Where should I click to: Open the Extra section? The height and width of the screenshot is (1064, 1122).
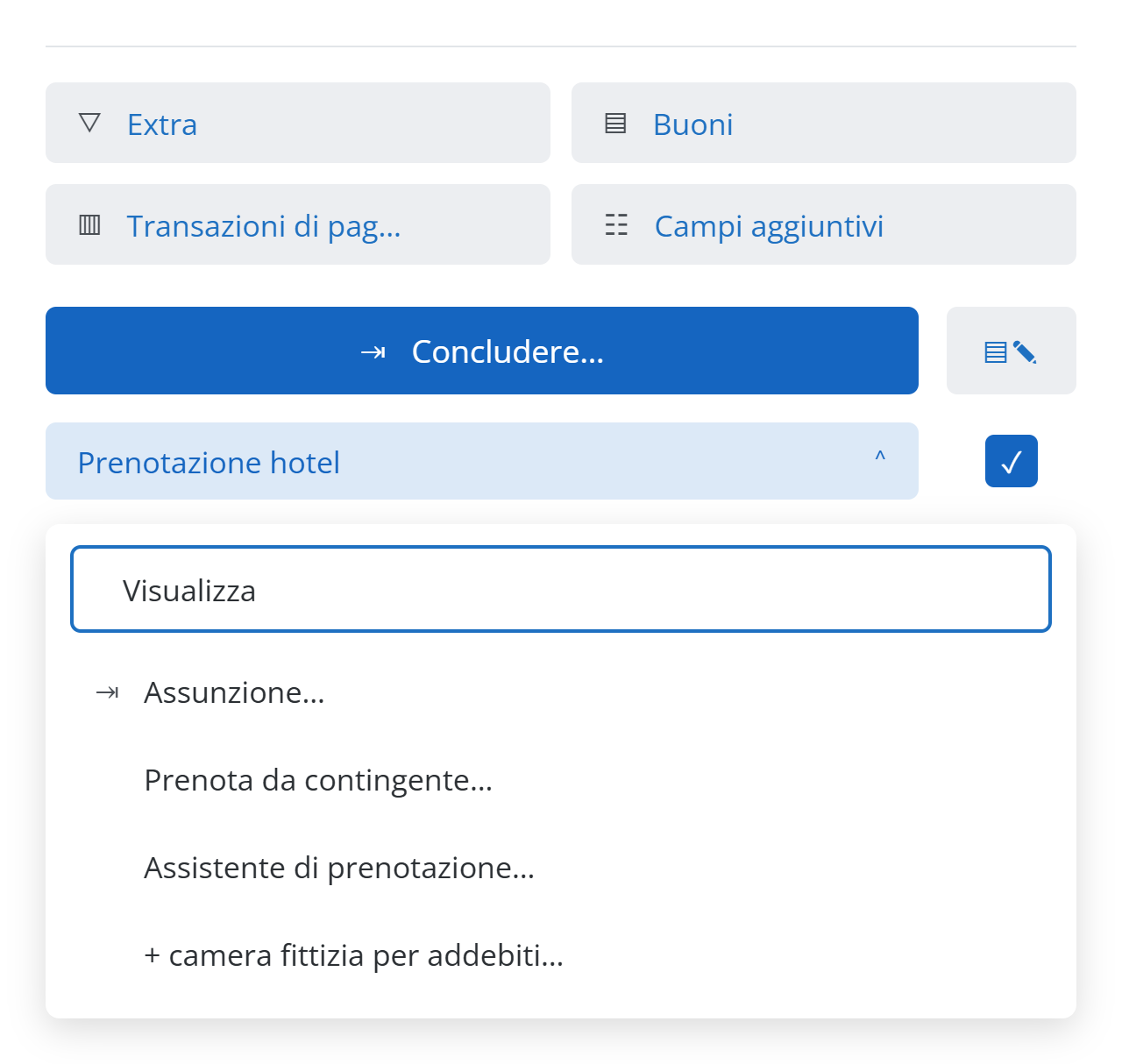click(x=298, y=123)
